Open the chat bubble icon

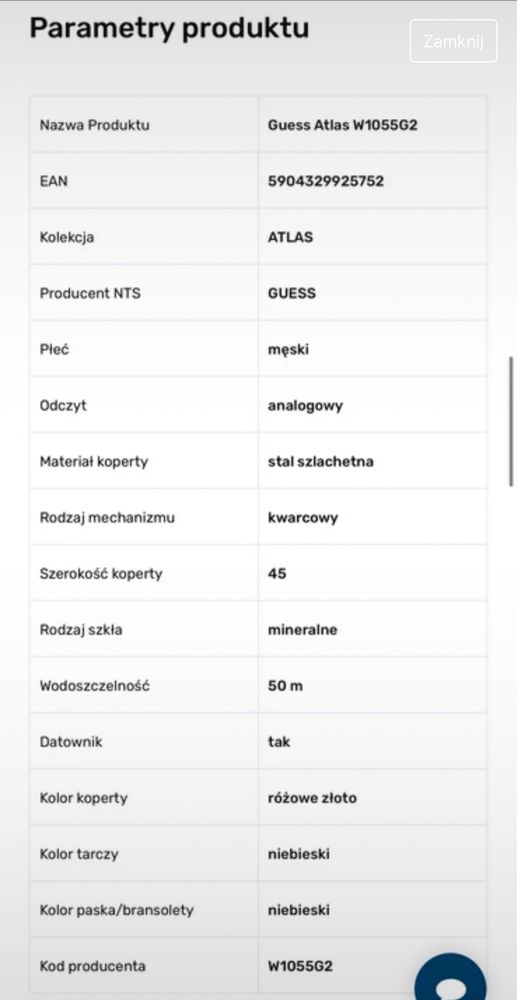(451, 977)
